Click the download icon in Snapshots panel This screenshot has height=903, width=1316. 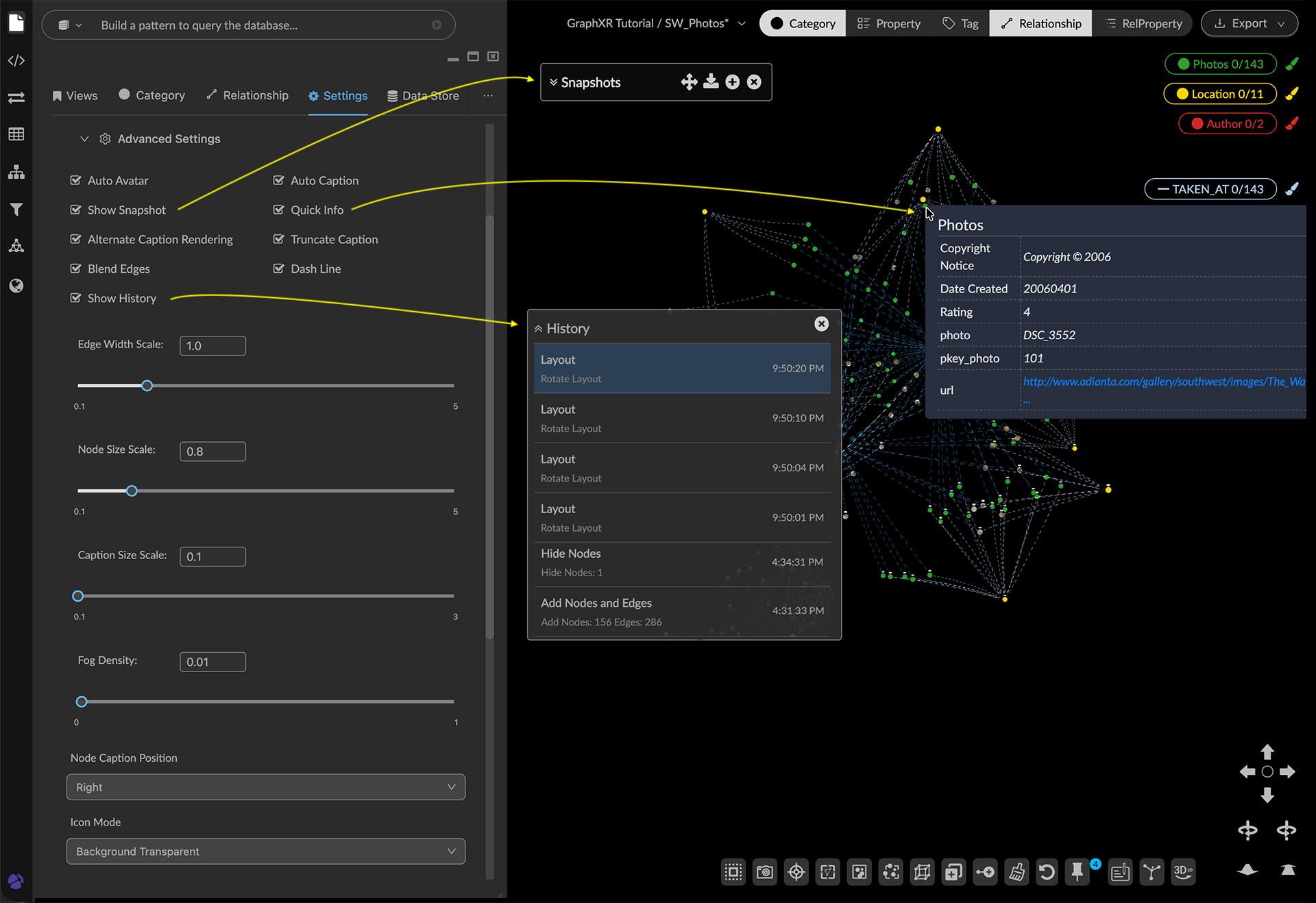(711, 82)
